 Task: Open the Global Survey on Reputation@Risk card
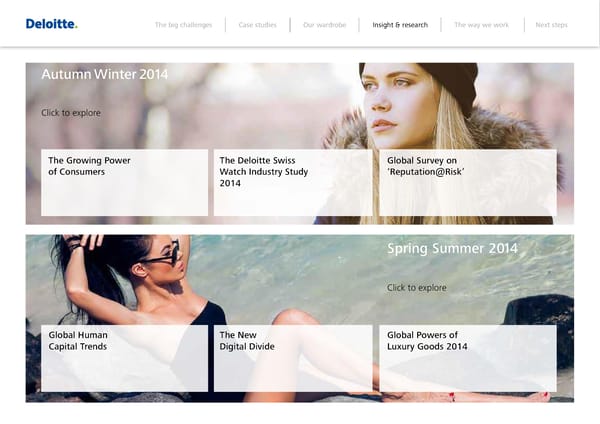tap(467, 182)
